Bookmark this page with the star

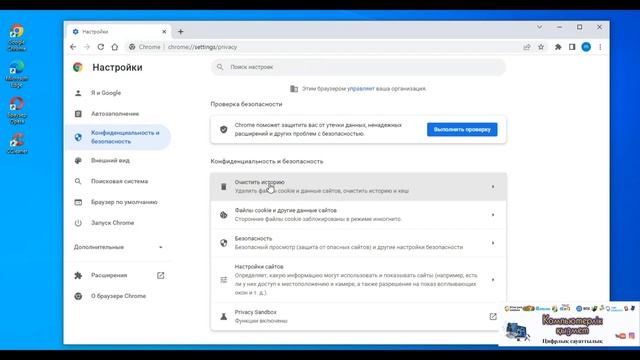point(541,47)
